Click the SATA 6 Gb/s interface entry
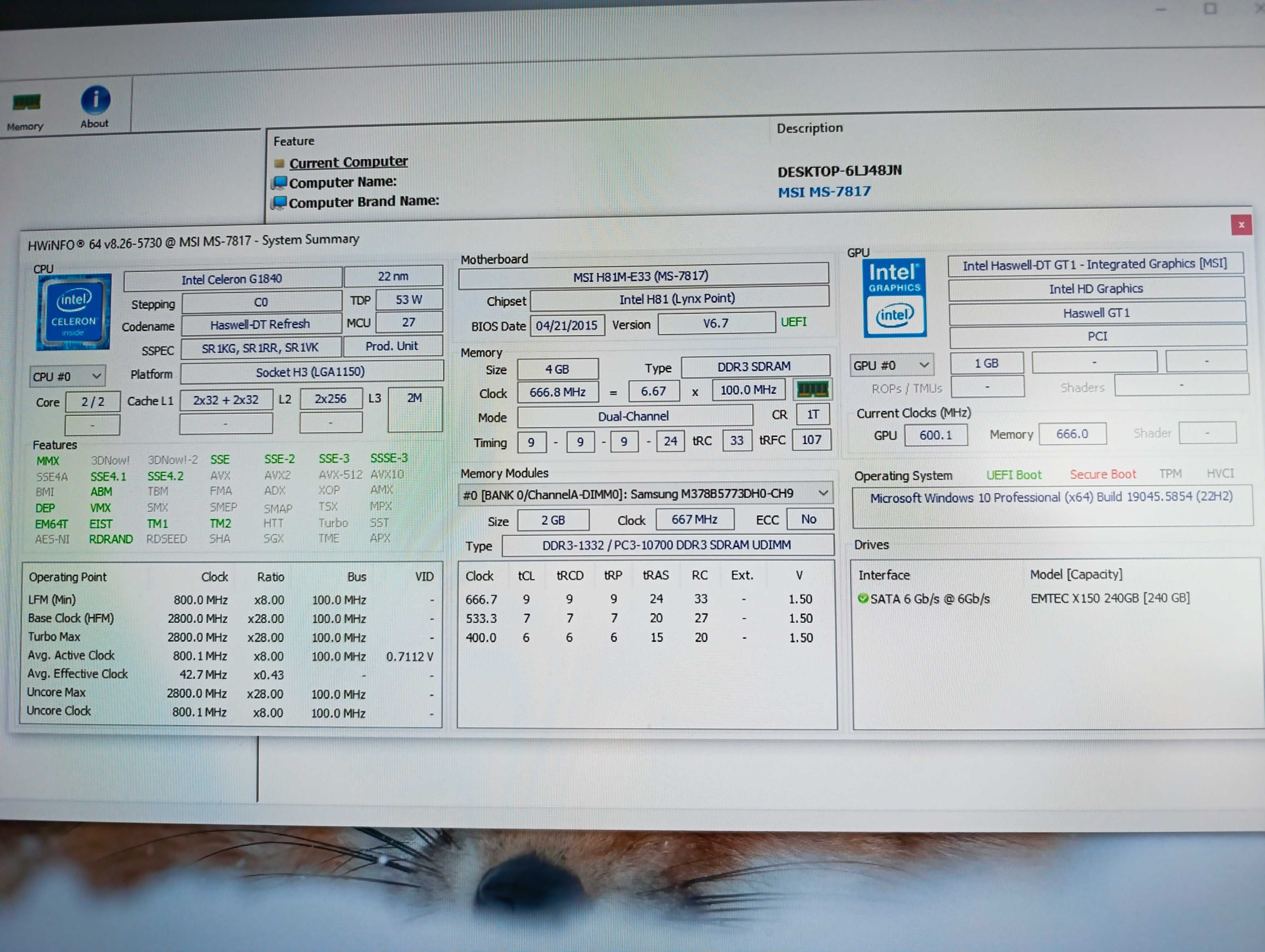The width and height of the screenshot is (1265, 952). coord(930,598)
